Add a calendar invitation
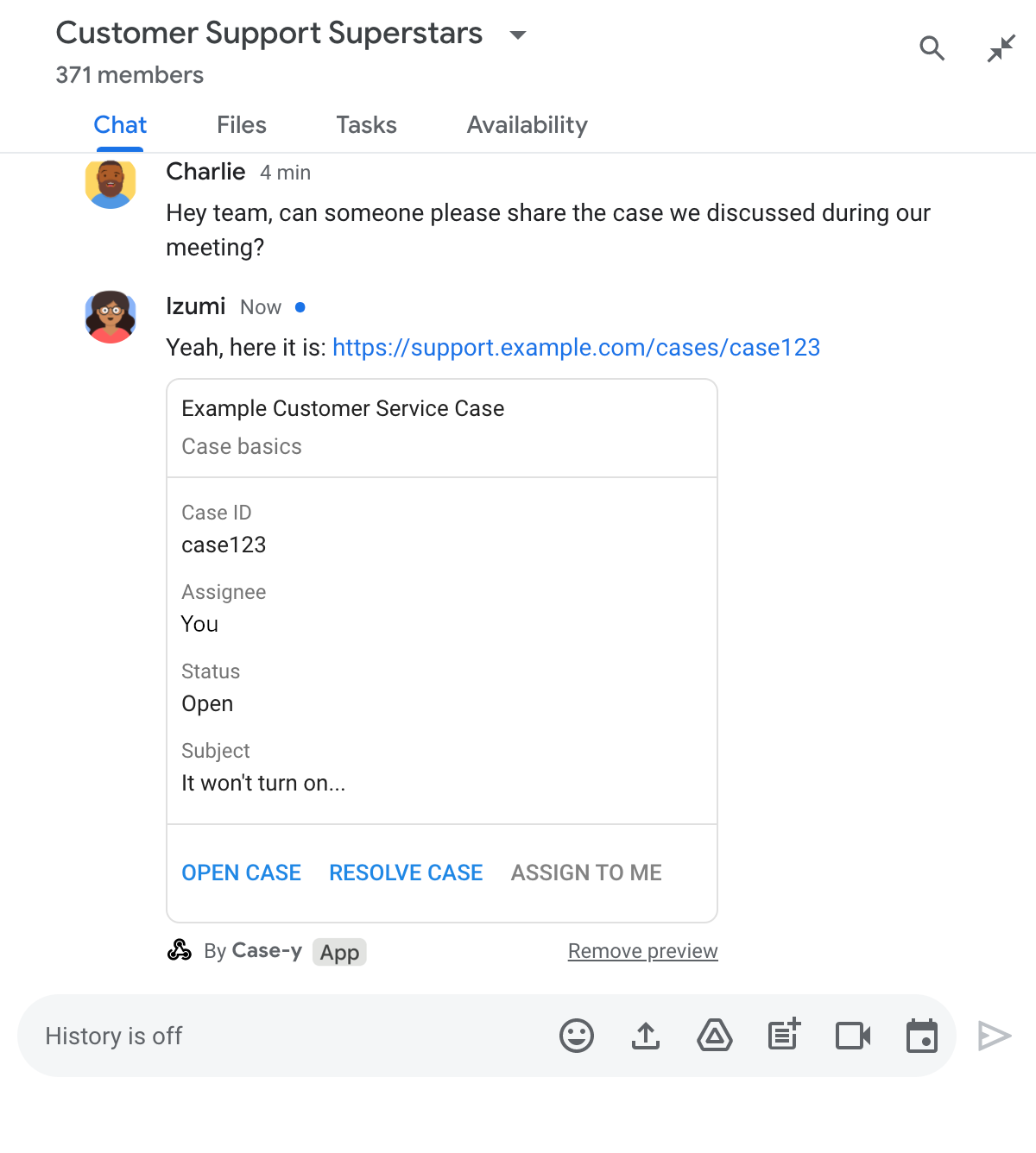1036x1153 pixels. pyautogui.click(x=921, y=1036)
